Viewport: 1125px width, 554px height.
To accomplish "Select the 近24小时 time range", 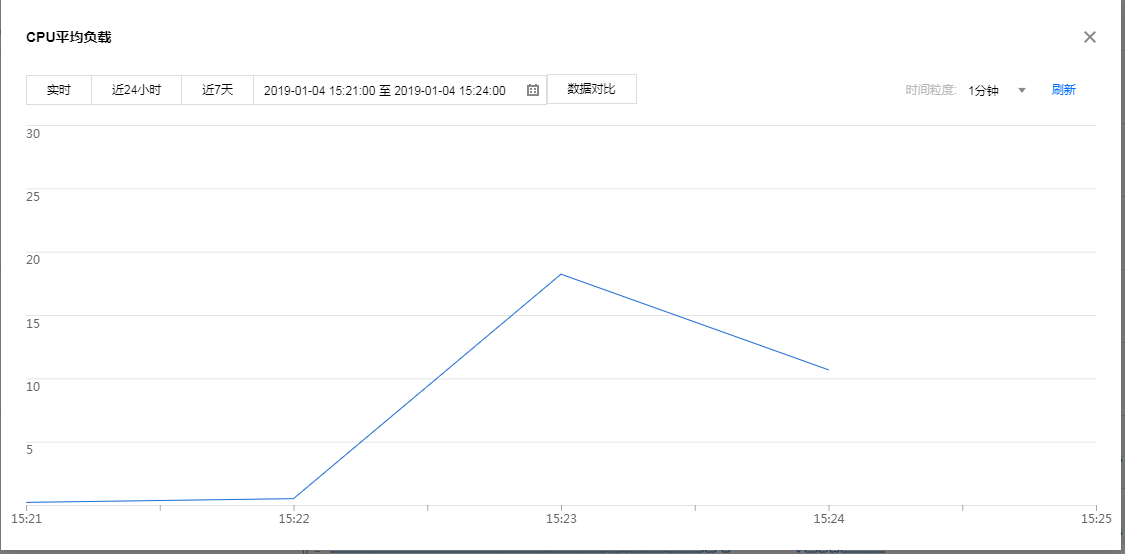I will pos(136,90).
